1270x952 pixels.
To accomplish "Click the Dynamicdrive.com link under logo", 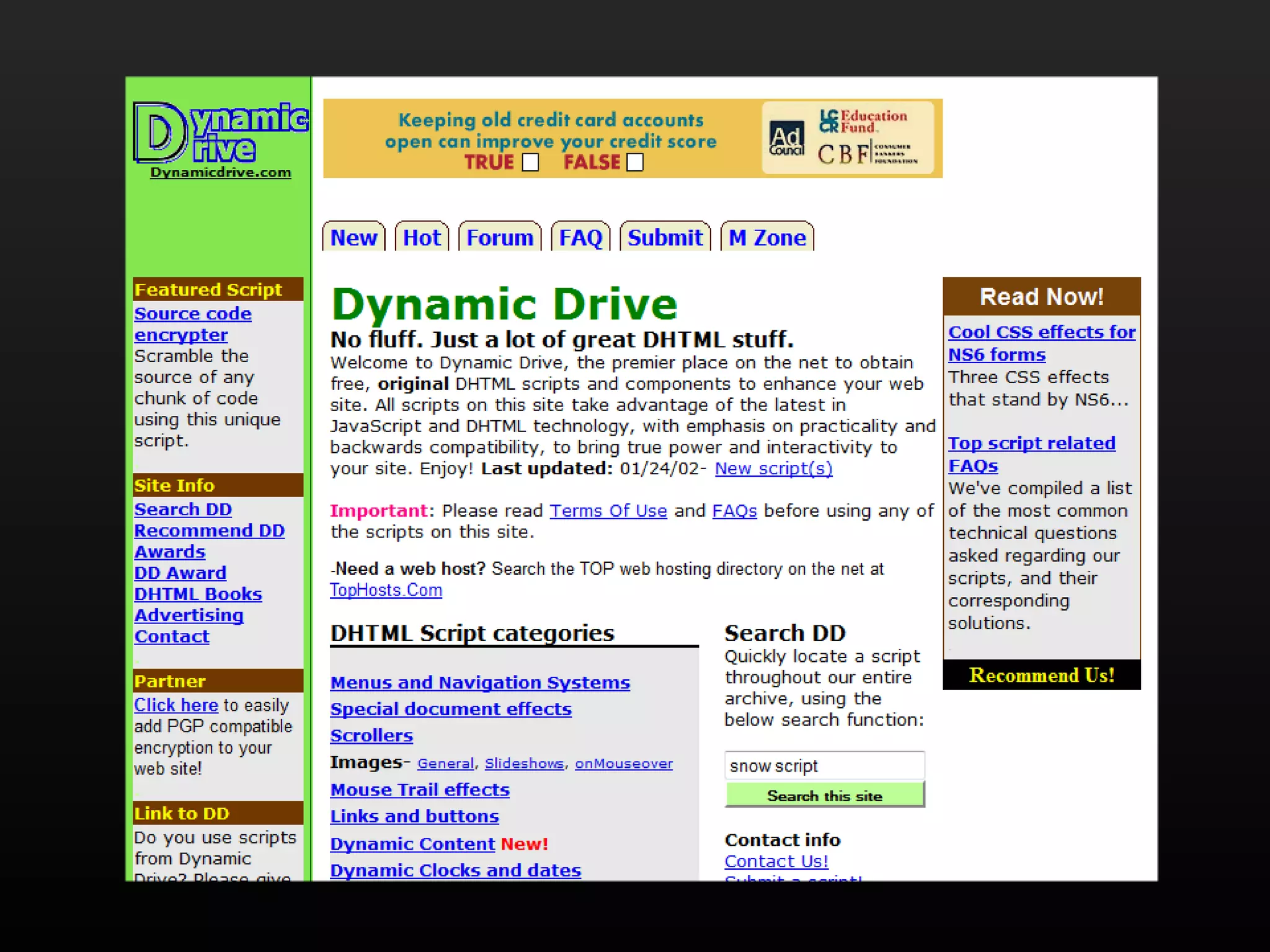I will click(221, 172).
